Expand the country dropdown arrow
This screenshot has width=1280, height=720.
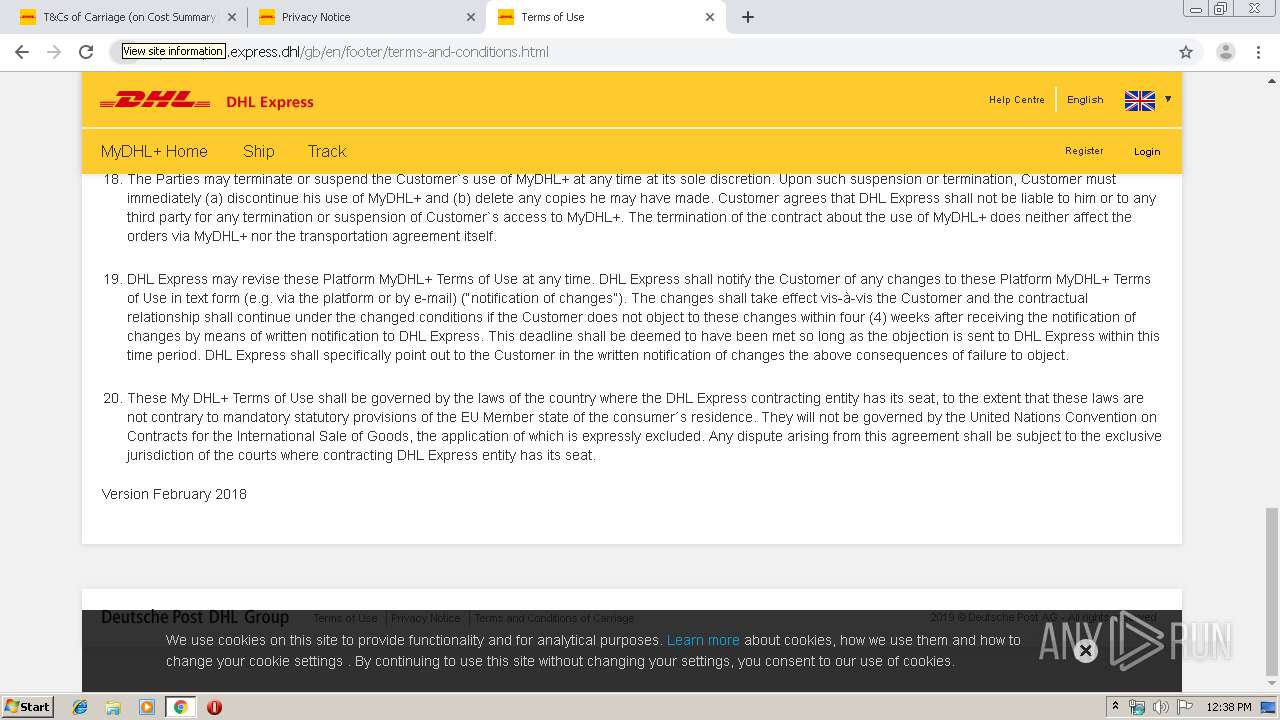1168,99
